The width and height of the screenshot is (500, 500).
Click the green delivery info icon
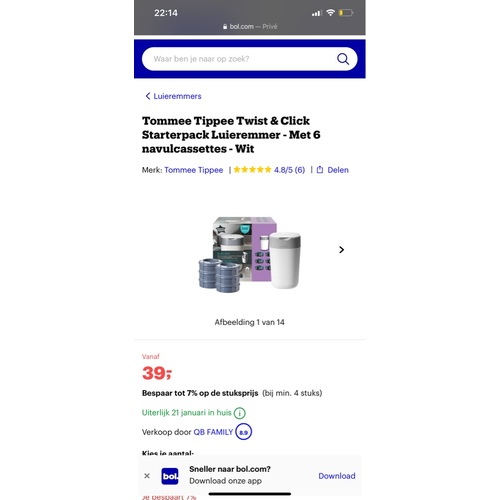click(239, 413)
